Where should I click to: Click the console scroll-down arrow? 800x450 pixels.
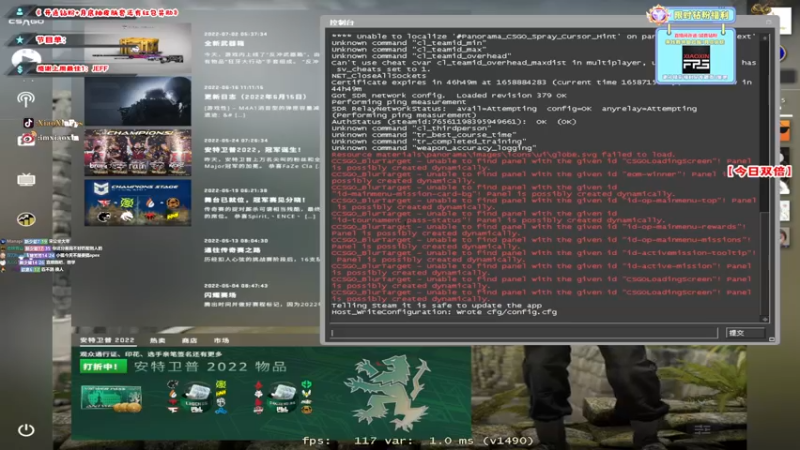pyautogui.click(x=764, y=319)
